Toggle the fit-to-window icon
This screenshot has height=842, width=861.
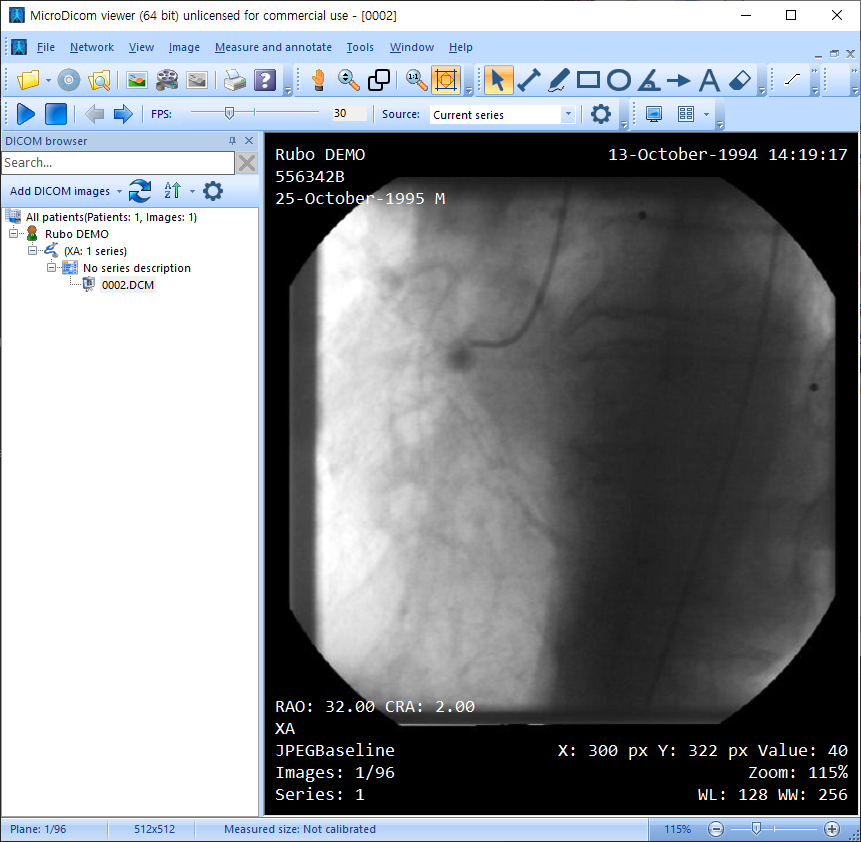(446, 80)
